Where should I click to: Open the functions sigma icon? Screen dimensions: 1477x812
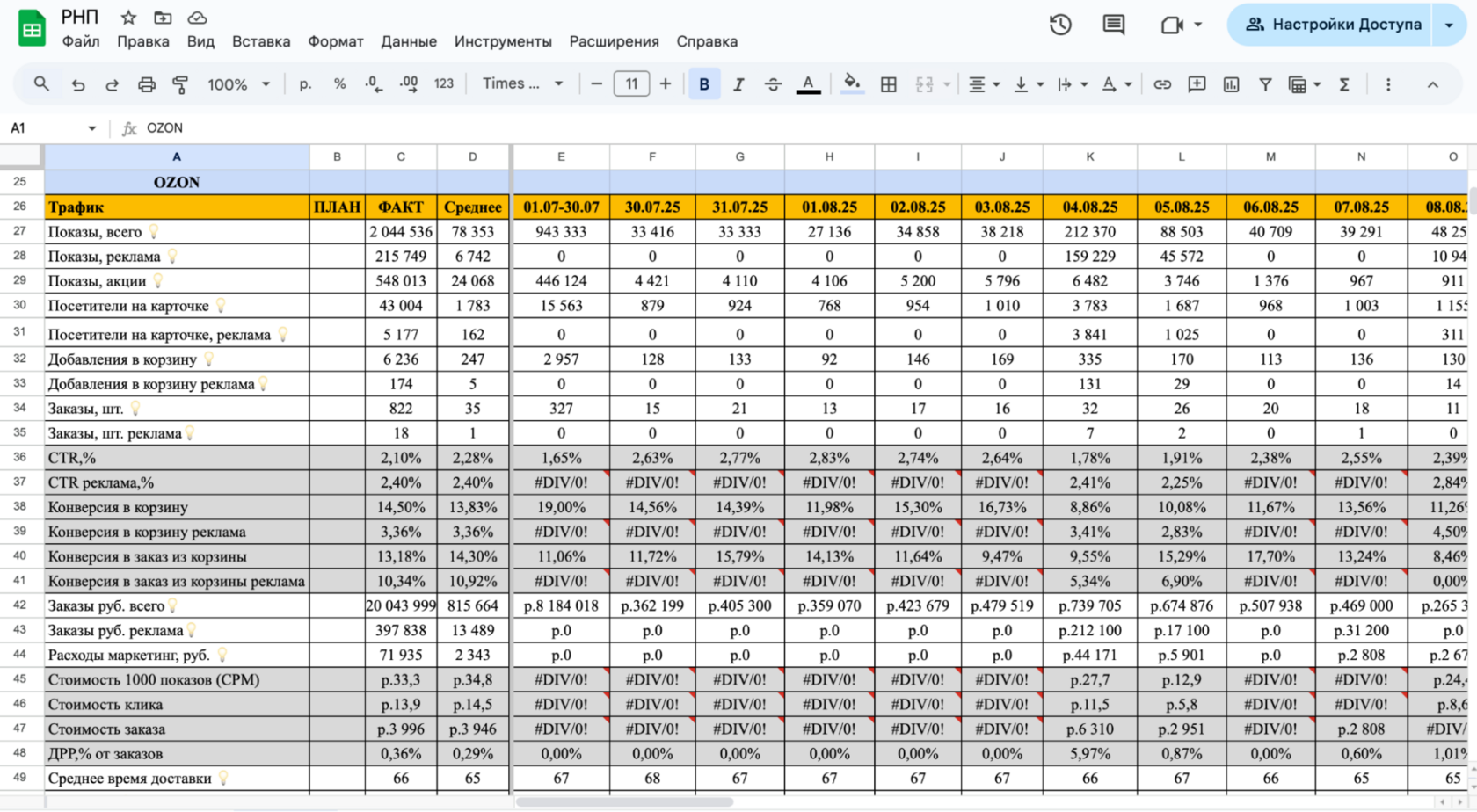coord(1344,84)
